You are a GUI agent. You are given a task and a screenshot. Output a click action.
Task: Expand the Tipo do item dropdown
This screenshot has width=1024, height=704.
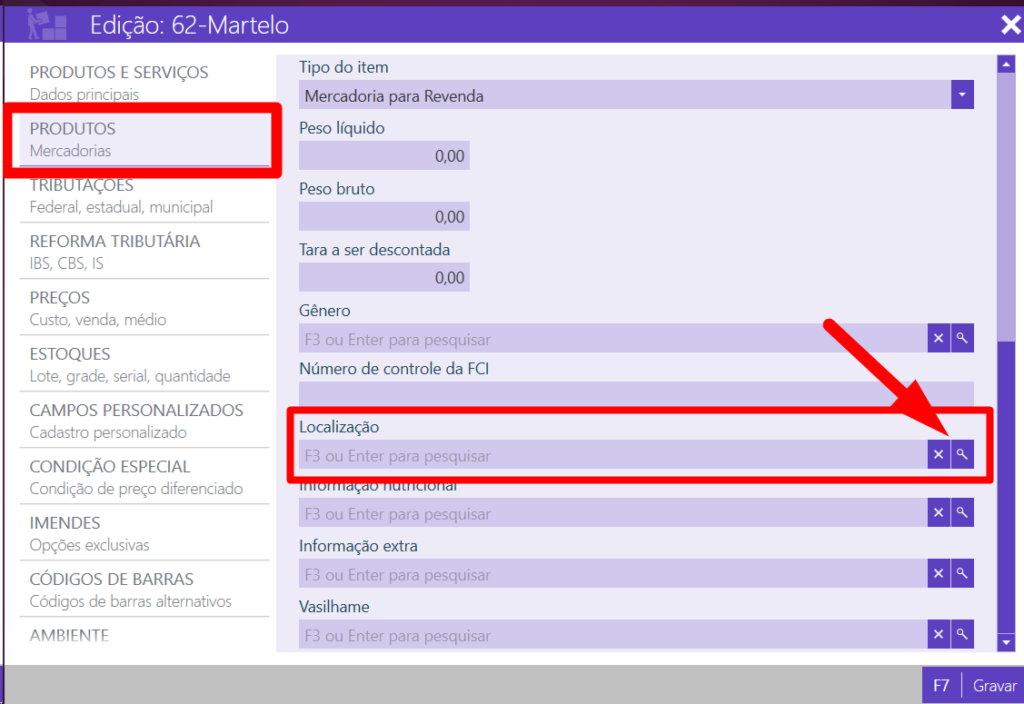pyautogui.click(x=961, y=95)
